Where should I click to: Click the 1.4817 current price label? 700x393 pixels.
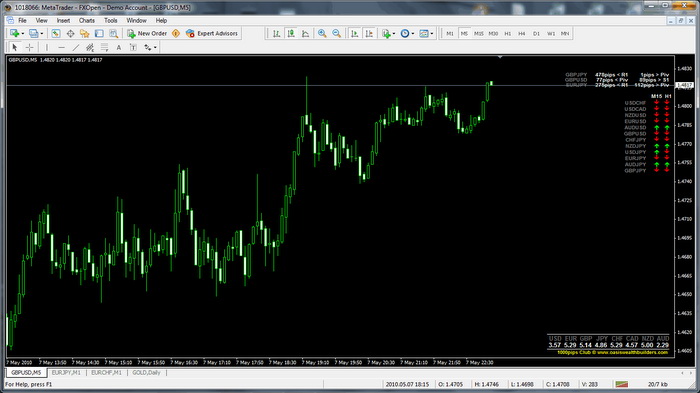point(684,85)
